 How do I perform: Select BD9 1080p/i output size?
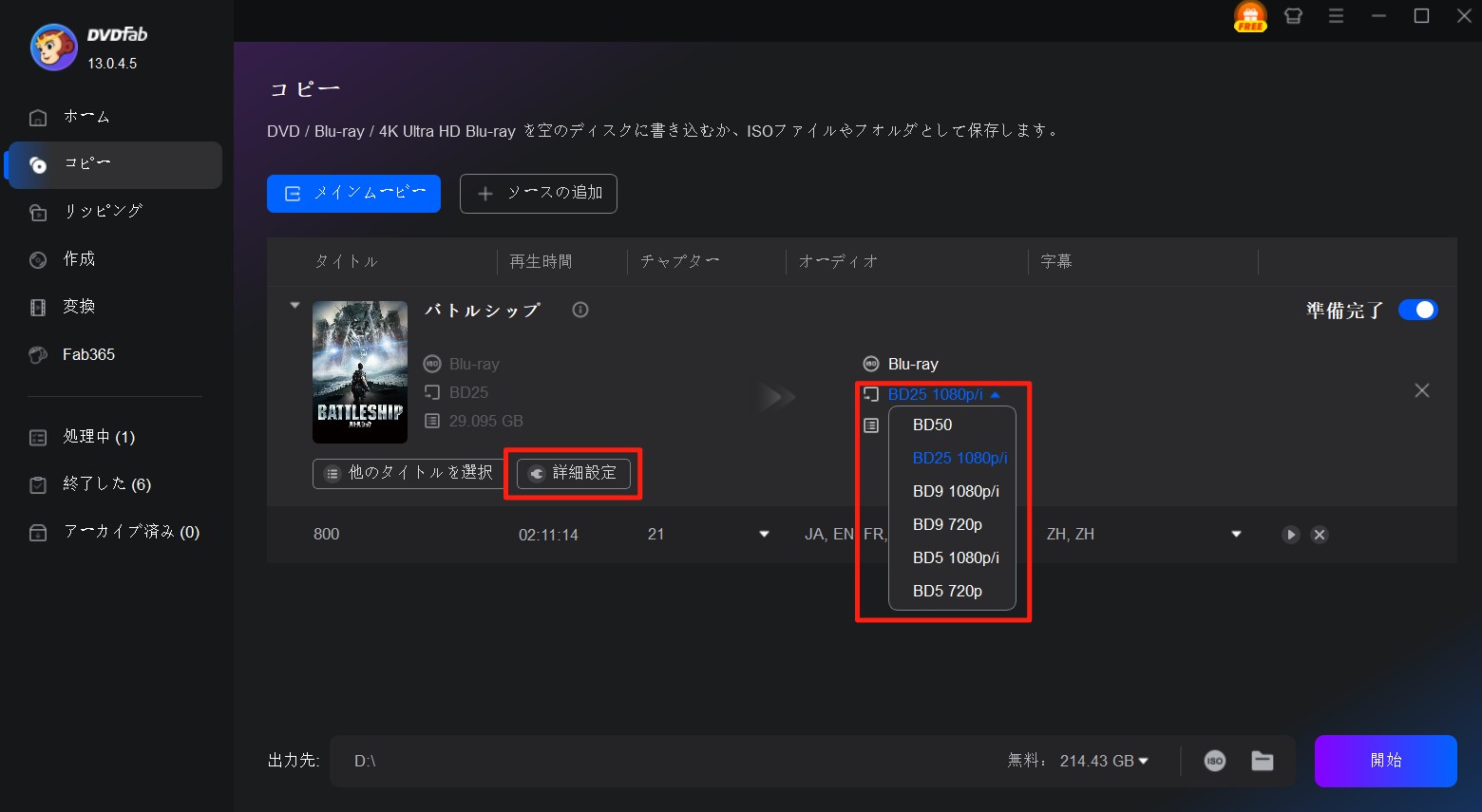(x=952, y=491)
